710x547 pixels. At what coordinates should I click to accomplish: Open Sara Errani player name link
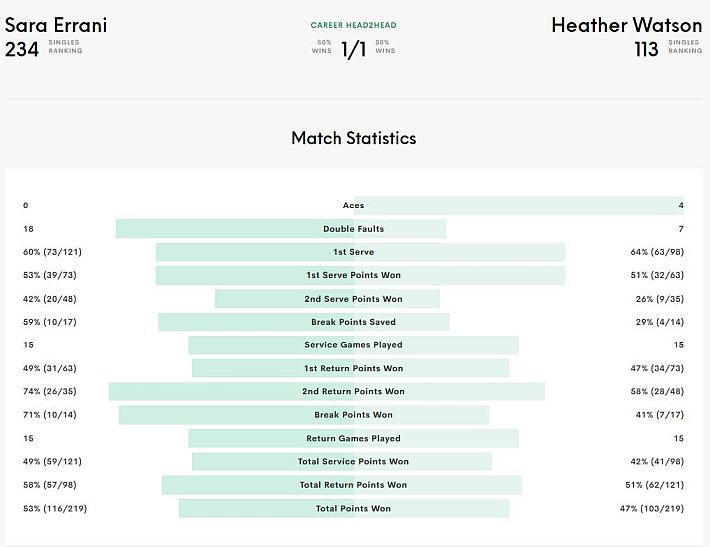click(x=56, y=25)
